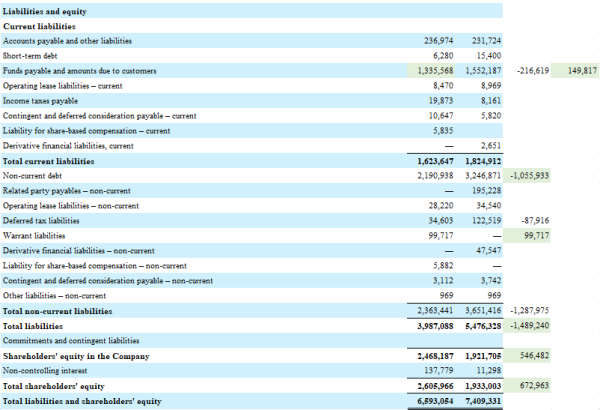Select the Non-controlling interest value 137,779

pos(437,370)
